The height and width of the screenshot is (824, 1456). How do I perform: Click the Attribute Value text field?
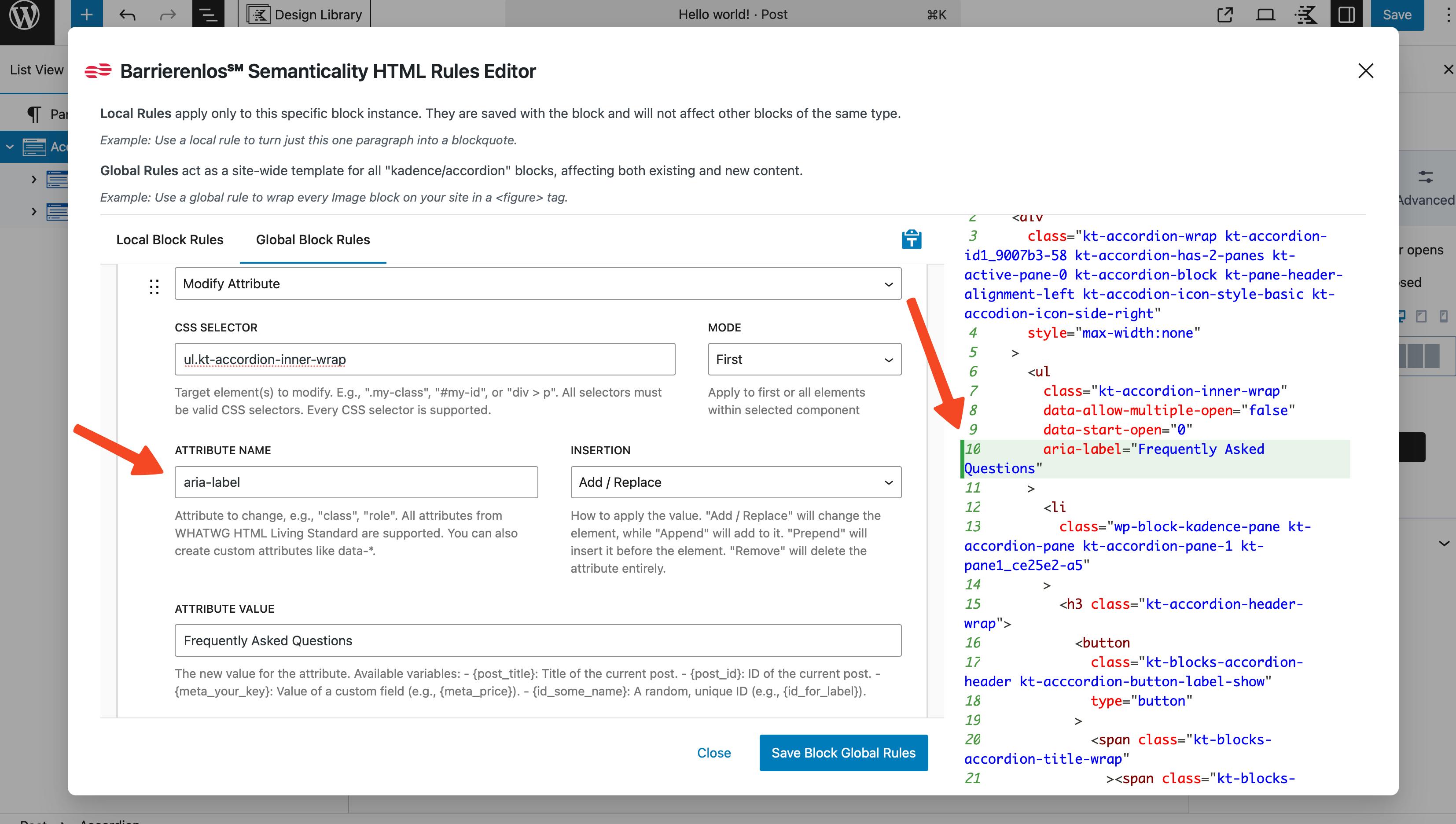pyautogui.click(x=537, y=640)
